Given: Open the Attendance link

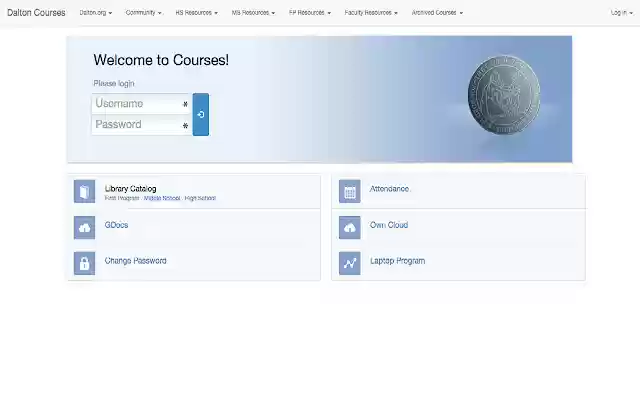Looking at the screenshot, I should [x=389, y=189].
